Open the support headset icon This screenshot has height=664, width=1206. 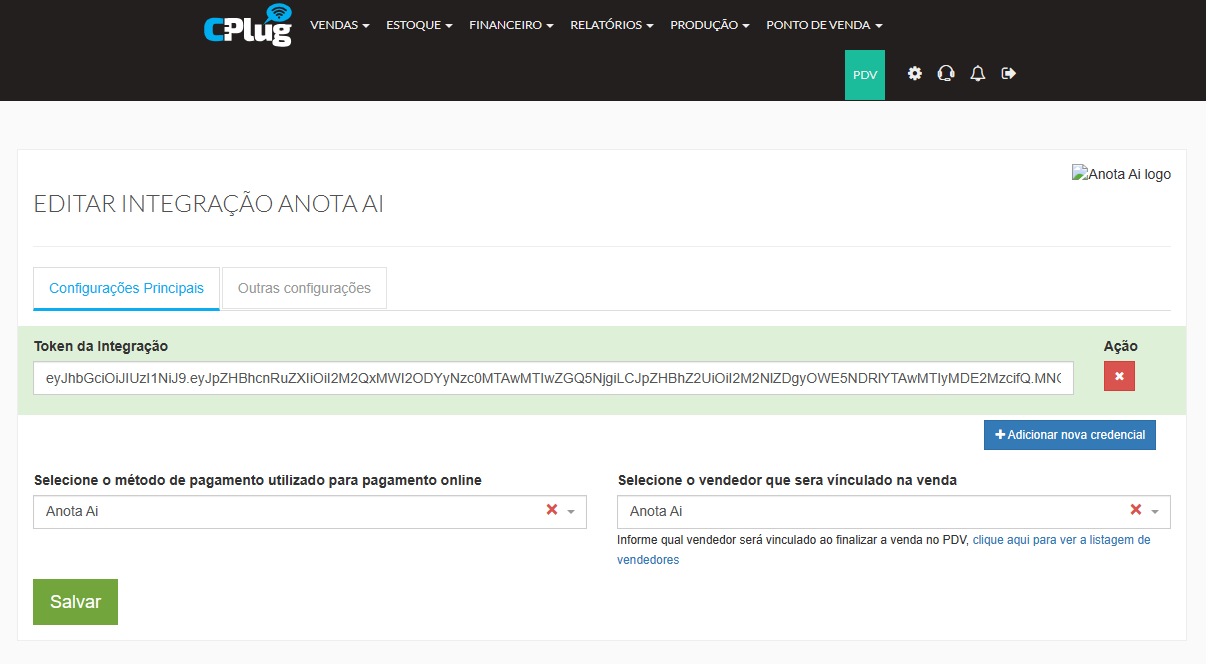point(946,73)
